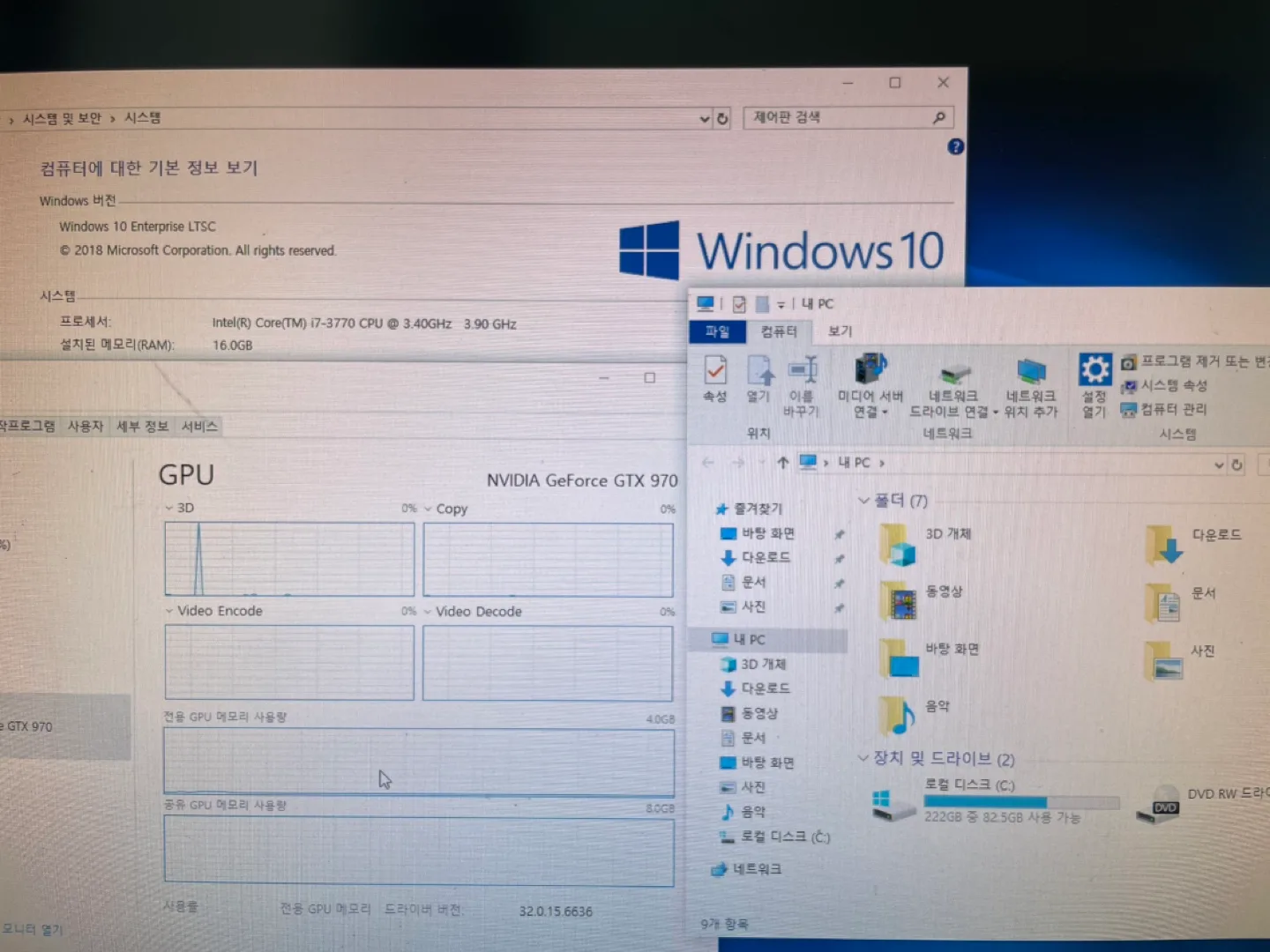Image resolution: width=1270 pixels, height=952 pixels.
Task: Collapse the 폴더 (7) group
Action: tap(863, 500)
